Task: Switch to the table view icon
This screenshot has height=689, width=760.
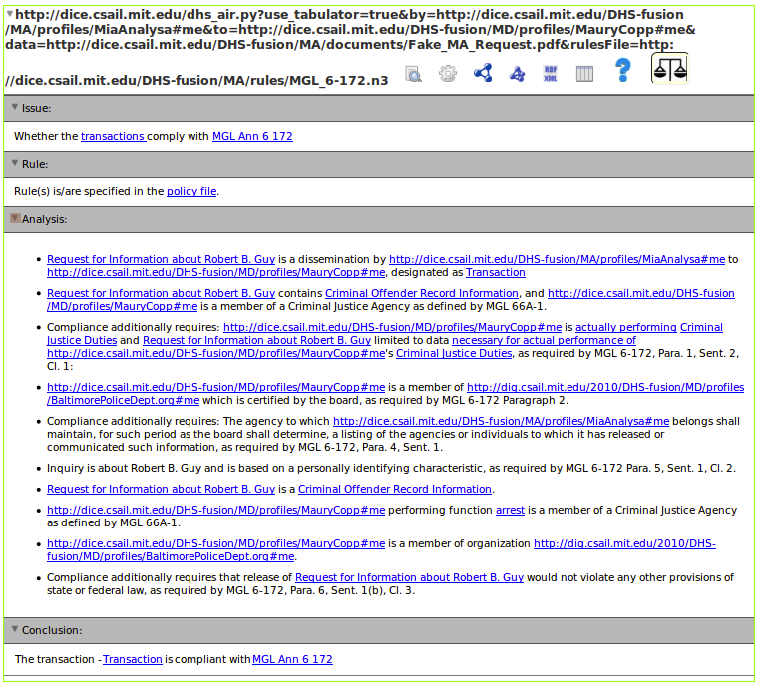Action: tap(584, 74)
